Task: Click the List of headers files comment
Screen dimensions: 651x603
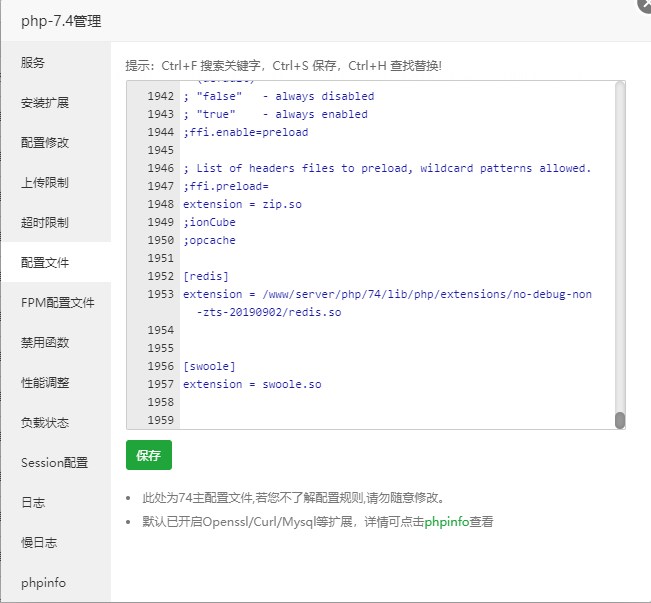Action: coord(387,168)
